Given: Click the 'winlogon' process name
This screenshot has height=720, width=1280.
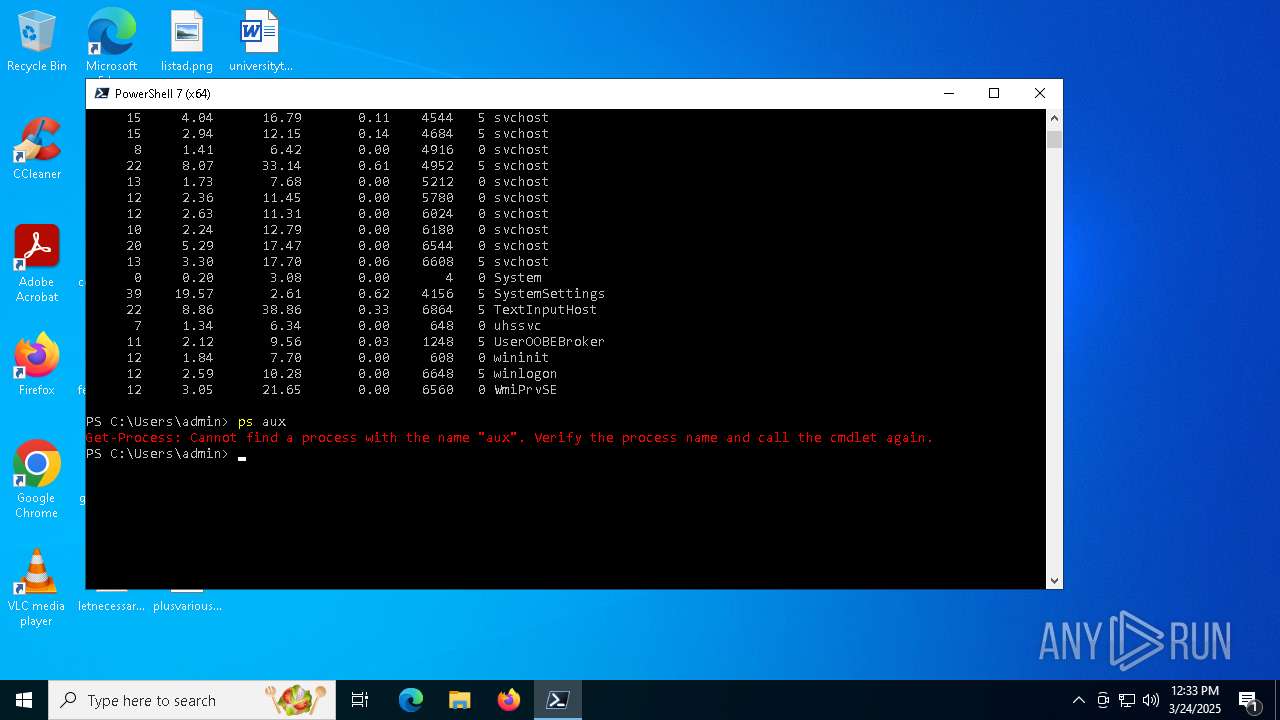Looking at the screenshot, I should click(525, 373).
